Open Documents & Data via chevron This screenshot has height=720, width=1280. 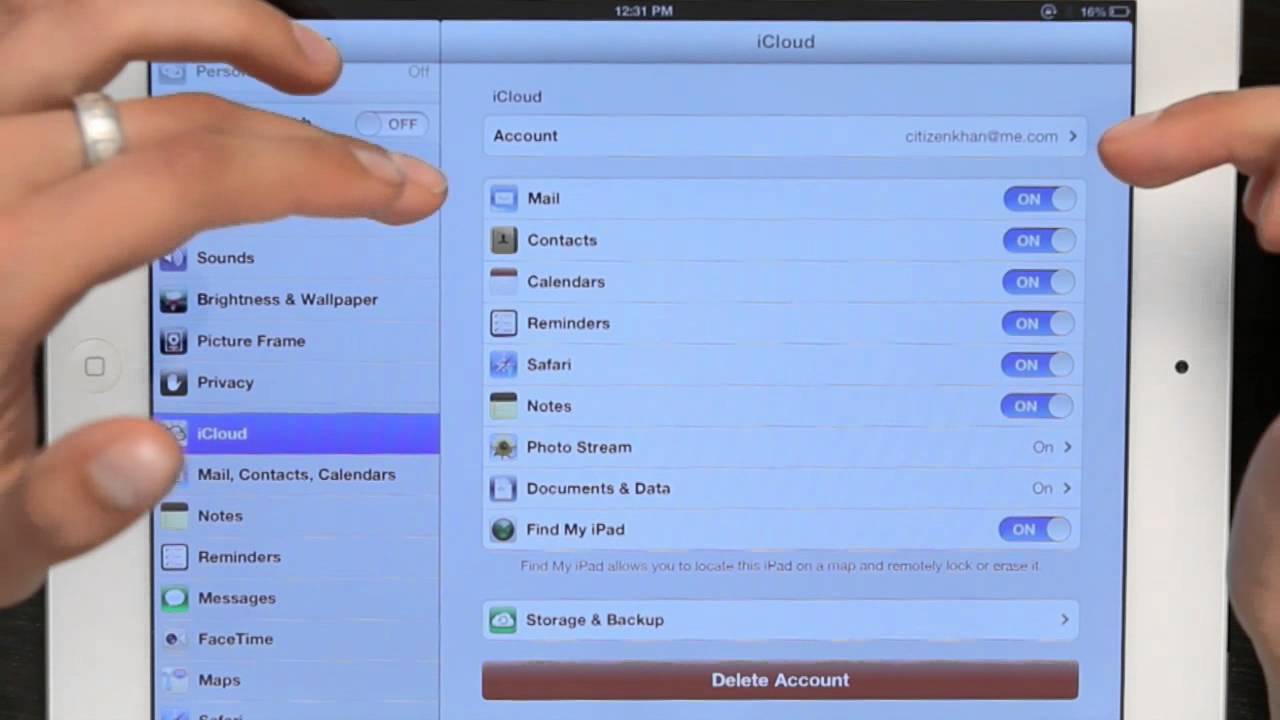[x=1067, y=488]
